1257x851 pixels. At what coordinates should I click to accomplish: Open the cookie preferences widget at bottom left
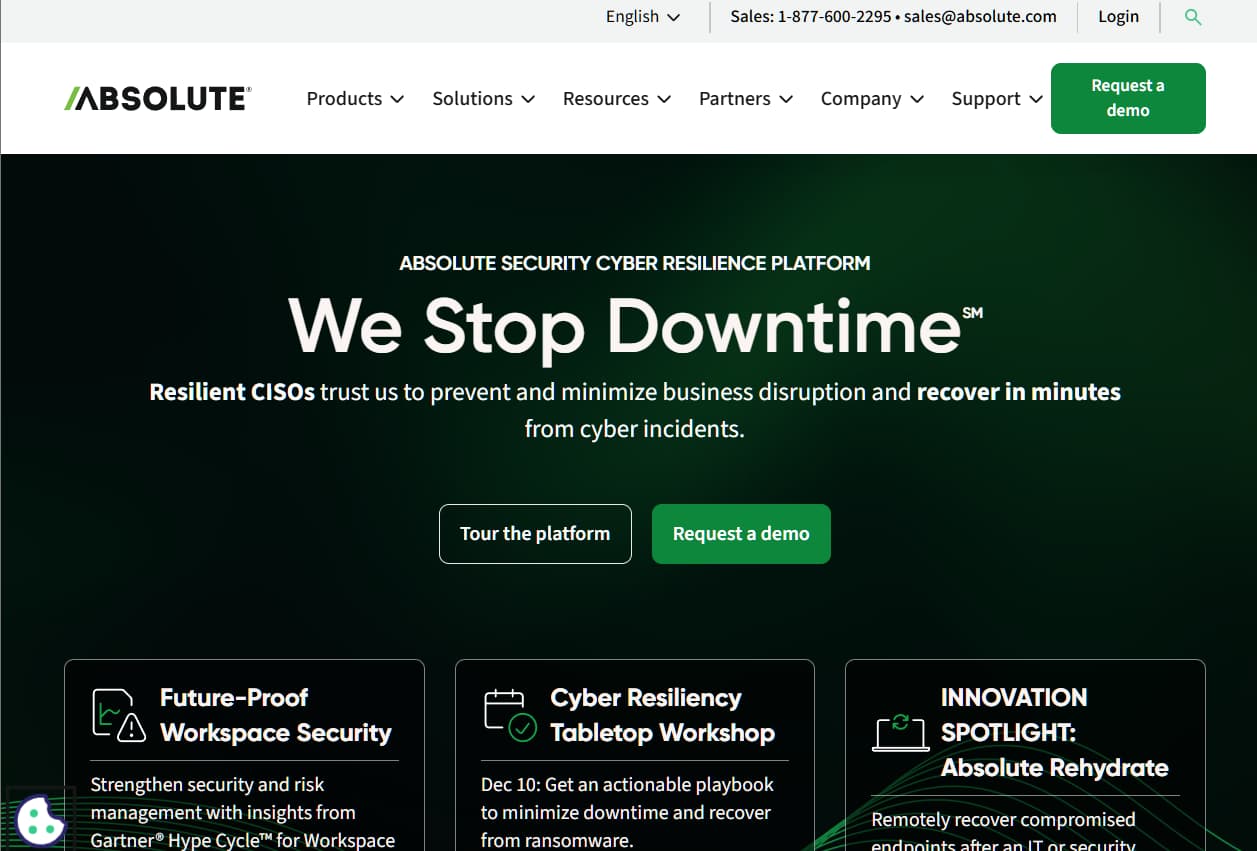click(41, 820)
